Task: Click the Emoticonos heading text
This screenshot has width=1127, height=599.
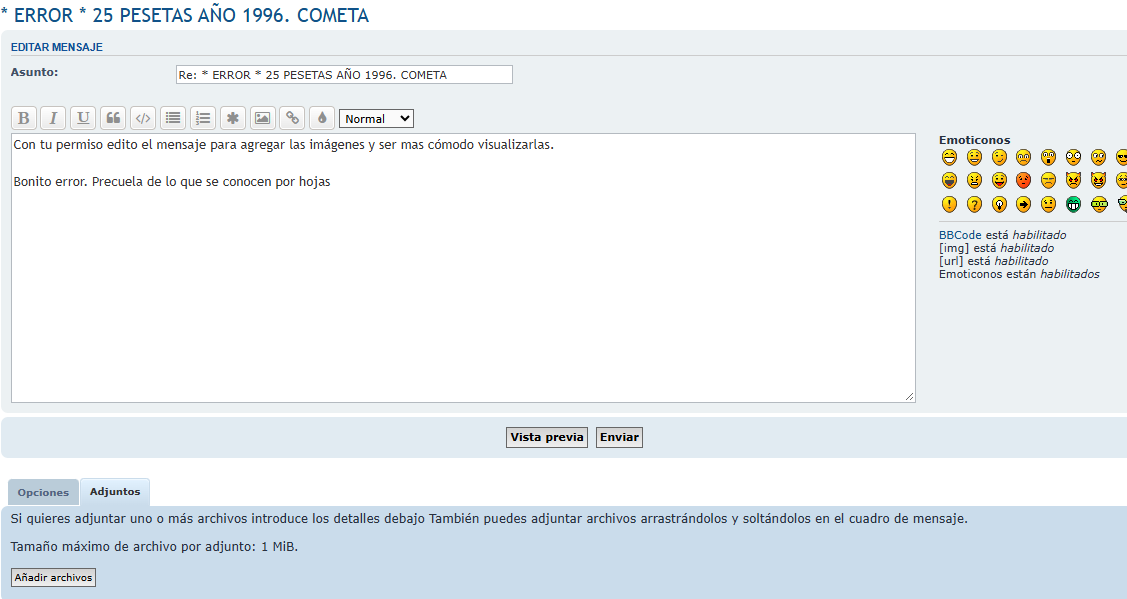Action: coord(974,140)
